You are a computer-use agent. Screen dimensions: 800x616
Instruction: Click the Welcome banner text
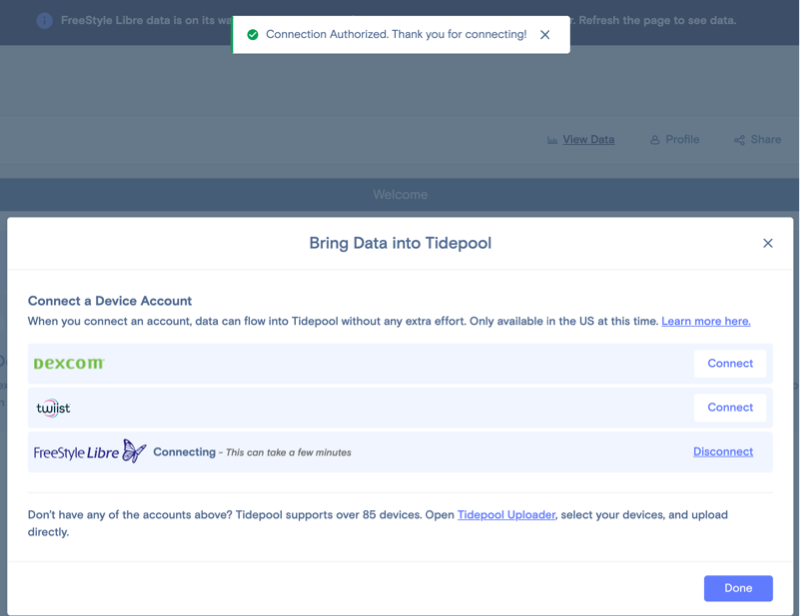click(x=400, y=194)
